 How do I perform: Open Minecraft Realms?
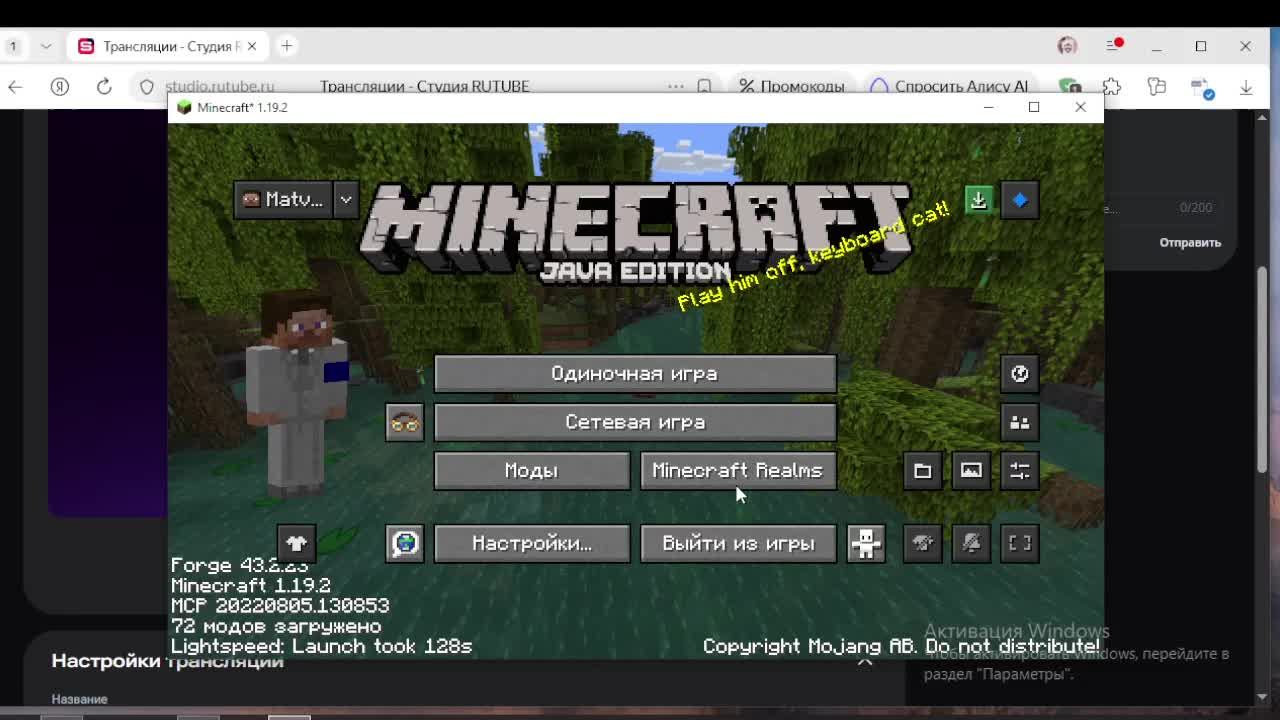coord(738,471)
